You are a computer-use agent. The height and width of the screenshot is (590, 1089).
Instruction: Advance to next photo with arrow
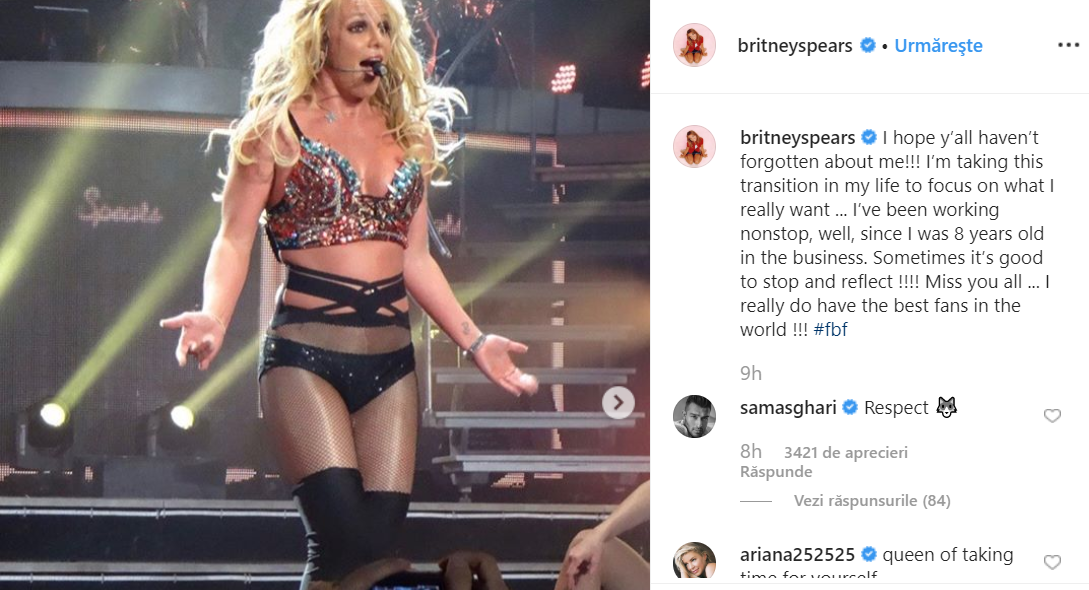618,403
